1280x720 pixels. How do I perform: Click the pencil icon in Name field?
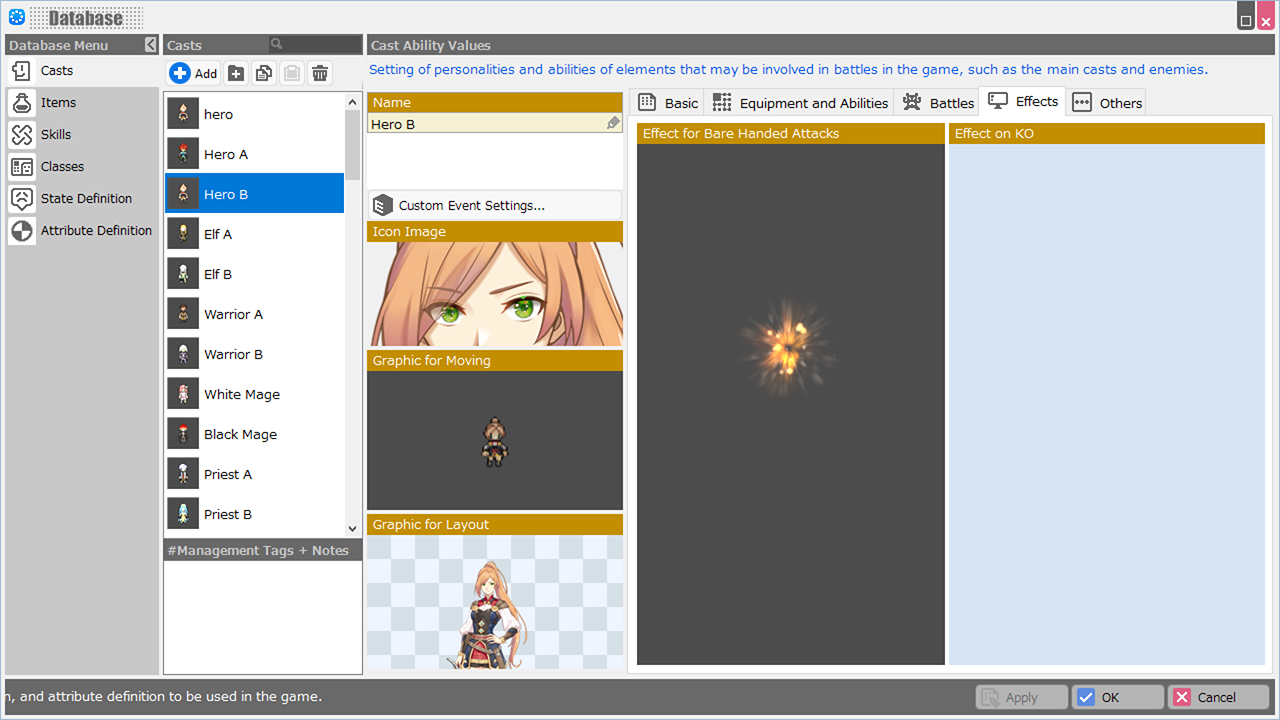click(613, 123)
